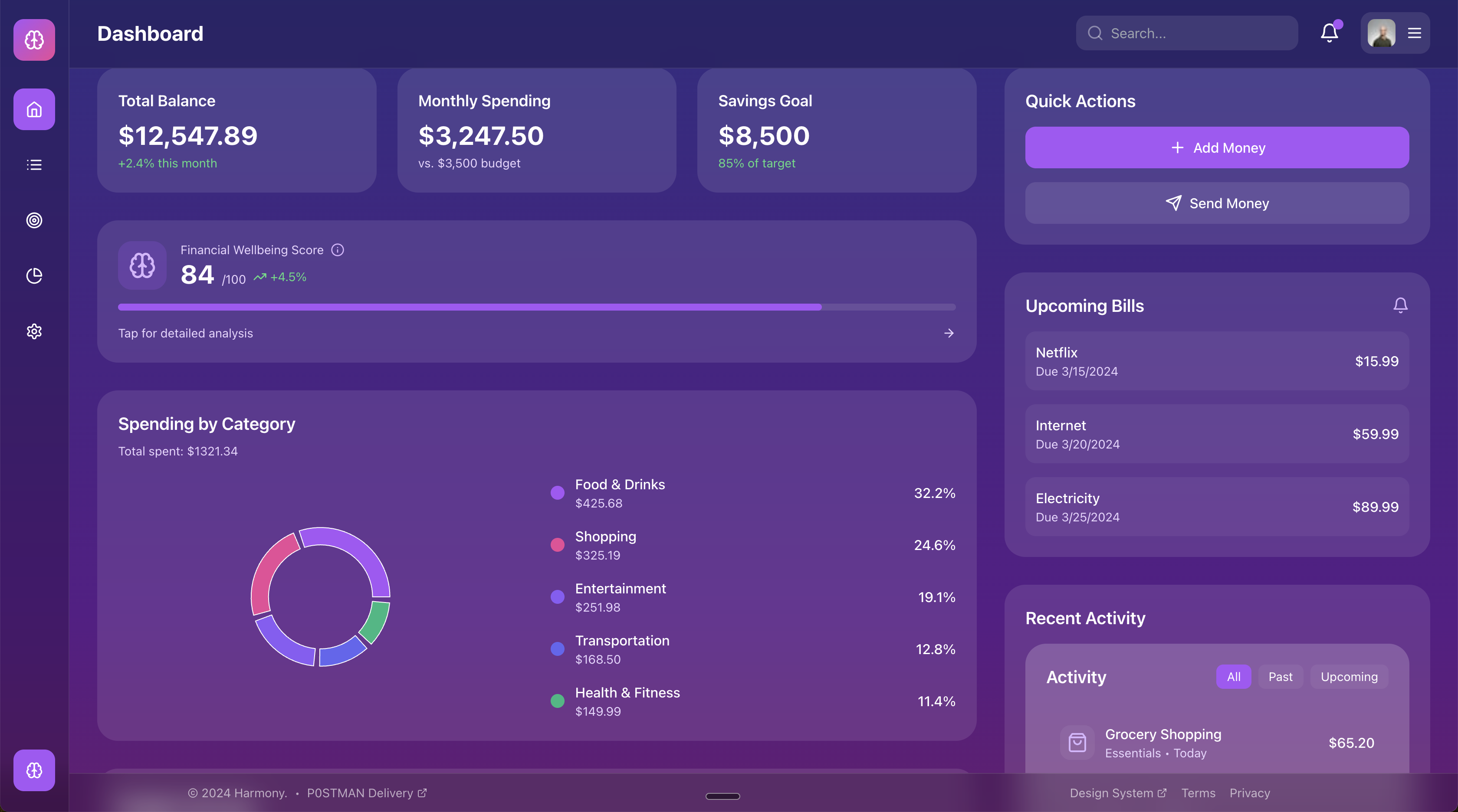The width and height of the screenshot is (1458, 812).
Task: Click the wellbeing score info icon
Action: pyautogui.click(x=337, y=250)
